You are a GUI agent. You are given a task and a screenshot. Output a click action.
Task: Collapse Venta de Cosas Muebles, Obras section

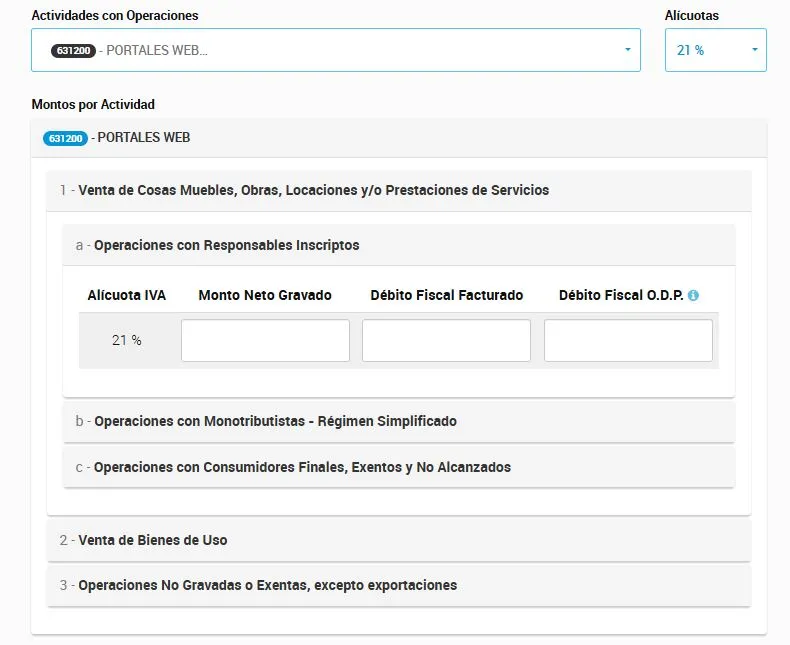(399, 190)
